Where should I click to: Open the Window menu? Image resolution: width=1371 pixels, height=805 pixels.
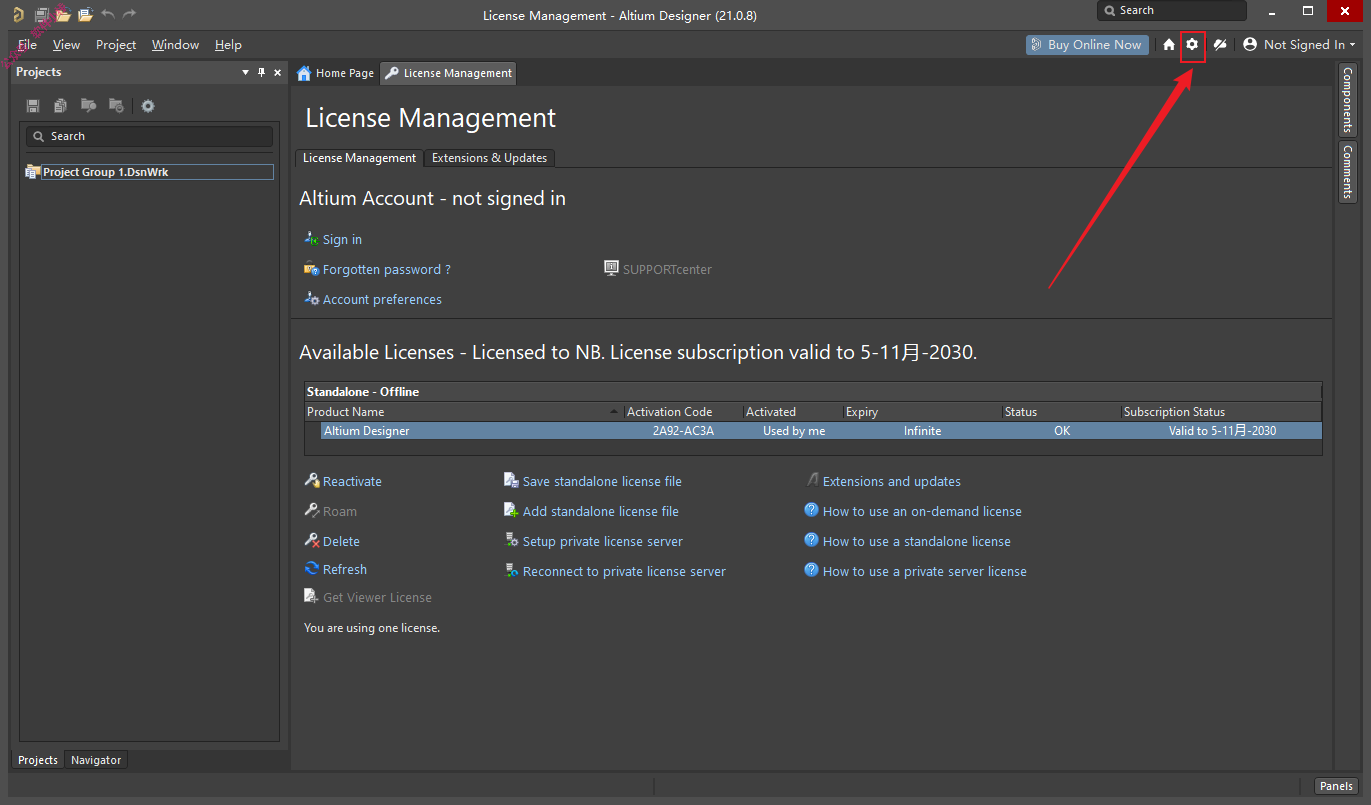175,44
